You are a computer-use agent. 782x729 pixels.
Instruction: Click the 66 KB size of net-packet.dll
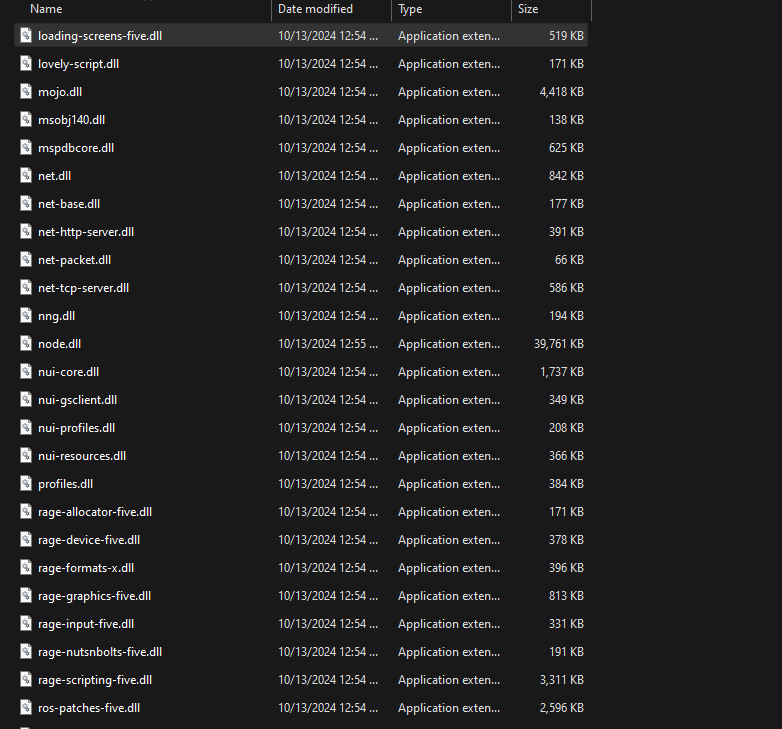click(x=569, y=260)
